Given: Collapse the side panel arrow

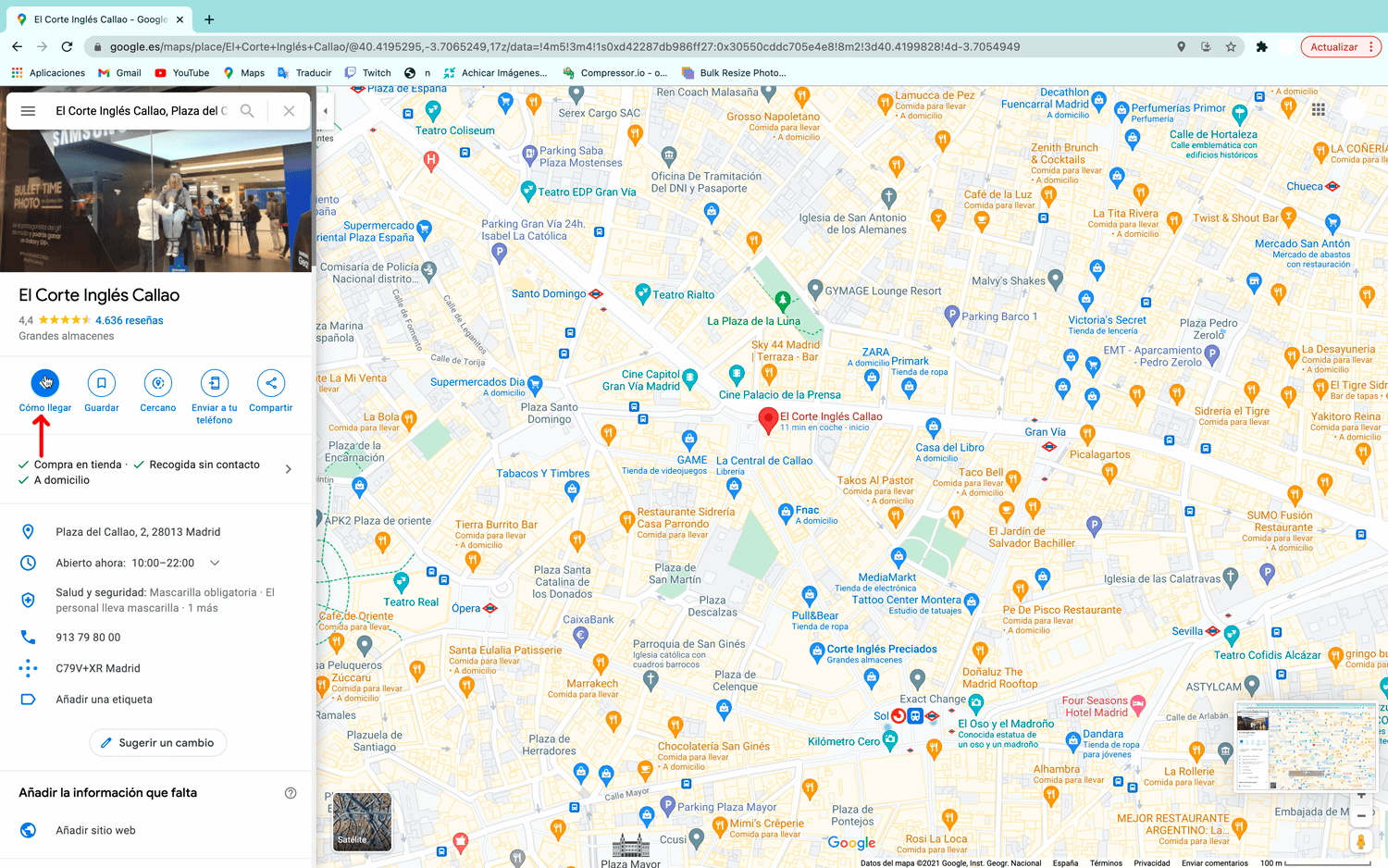Looking at the screenshot, I should tap(325, 111).
